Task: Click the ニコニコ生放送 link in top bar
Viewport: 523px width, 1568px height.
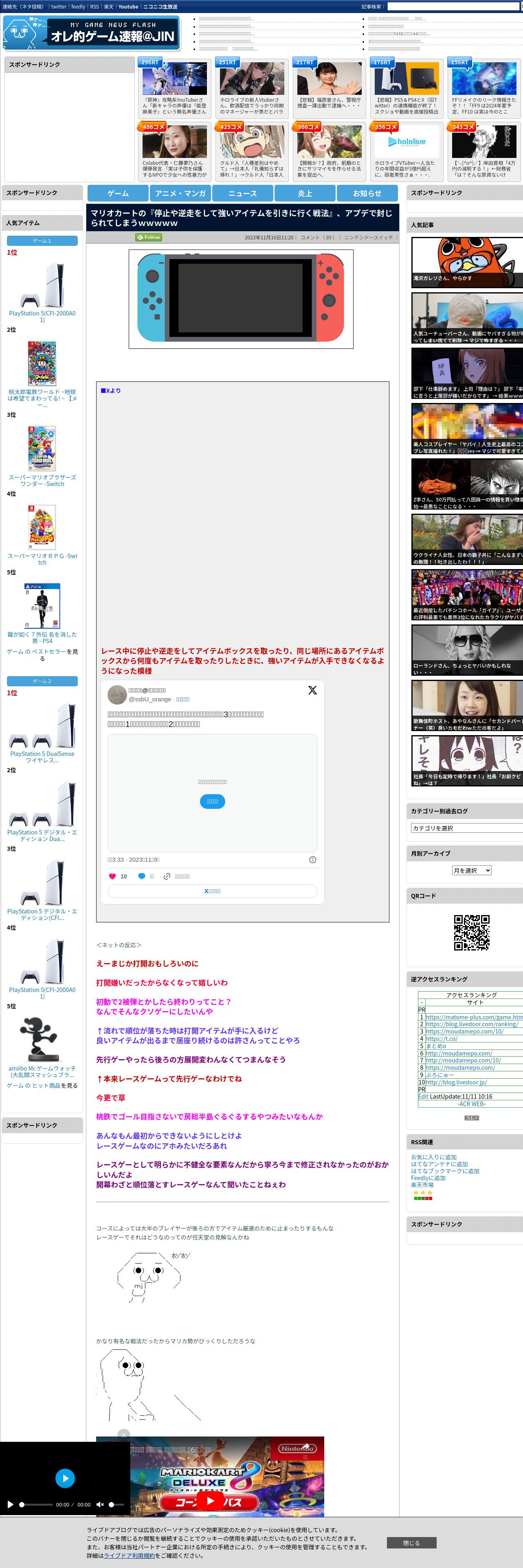Action: pos(160,7)
